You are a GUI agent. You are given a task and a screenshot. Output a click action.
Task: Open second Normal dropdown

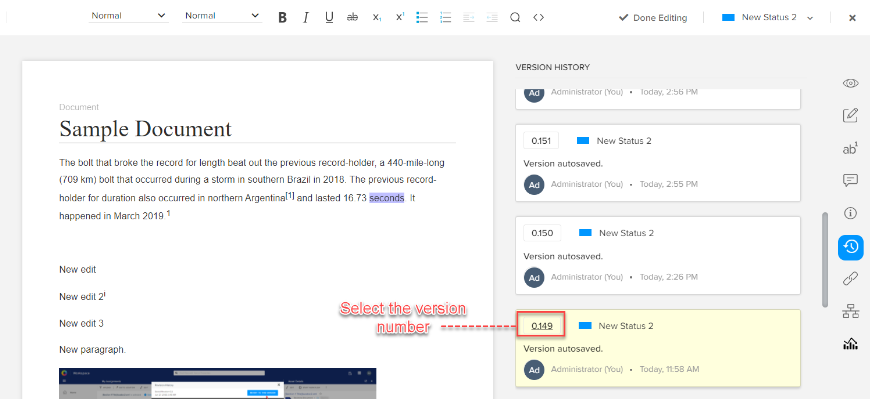click(222, 16)
